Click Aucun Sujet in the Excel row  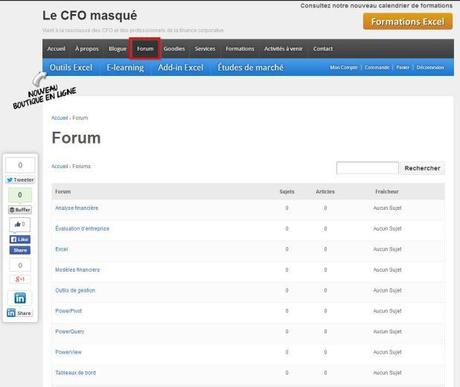(387, 249)
